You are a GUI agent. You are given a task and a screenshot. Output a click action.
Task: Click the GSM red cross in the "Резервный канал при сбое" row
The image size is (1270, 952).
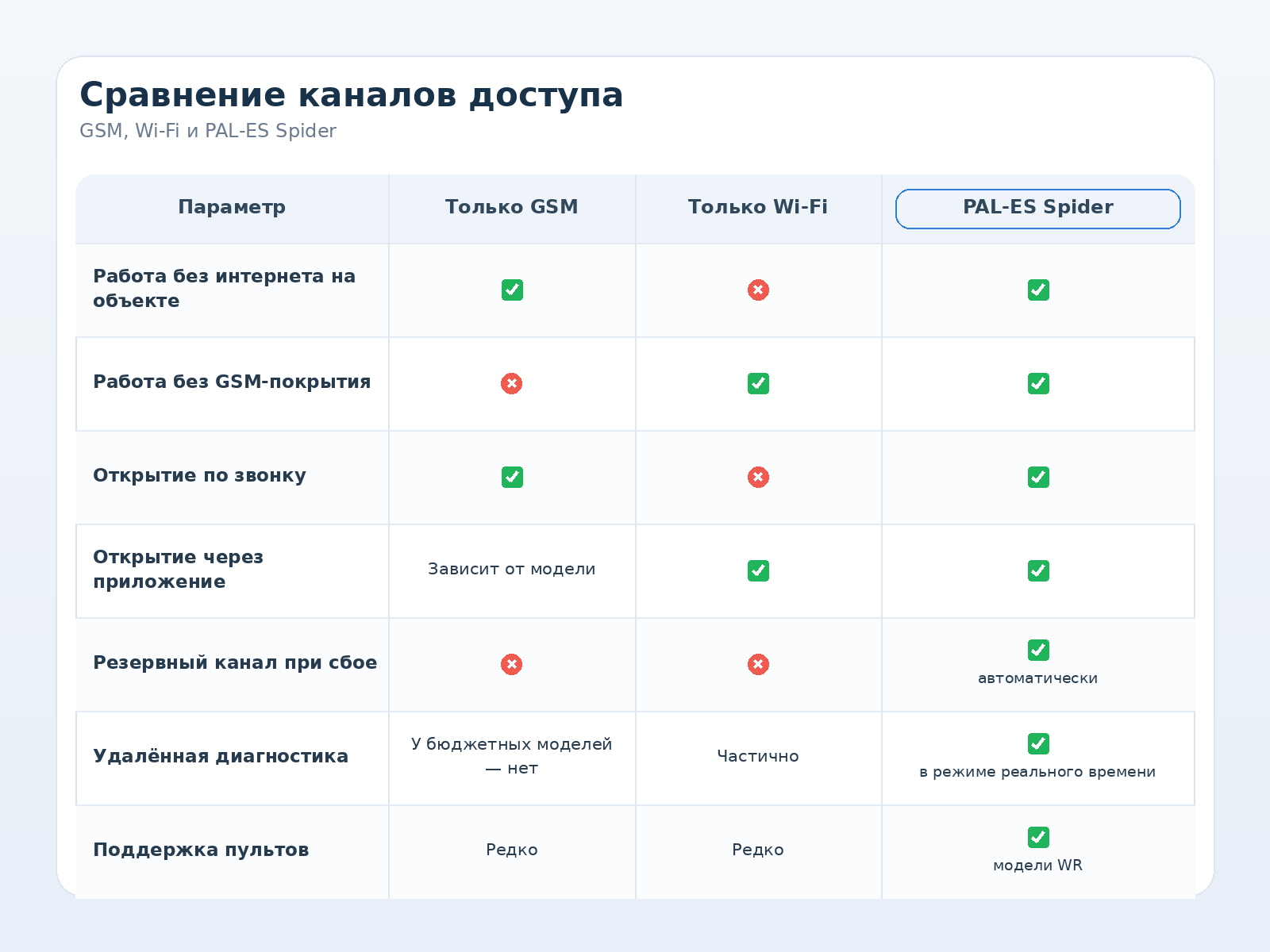click(512, 664)
